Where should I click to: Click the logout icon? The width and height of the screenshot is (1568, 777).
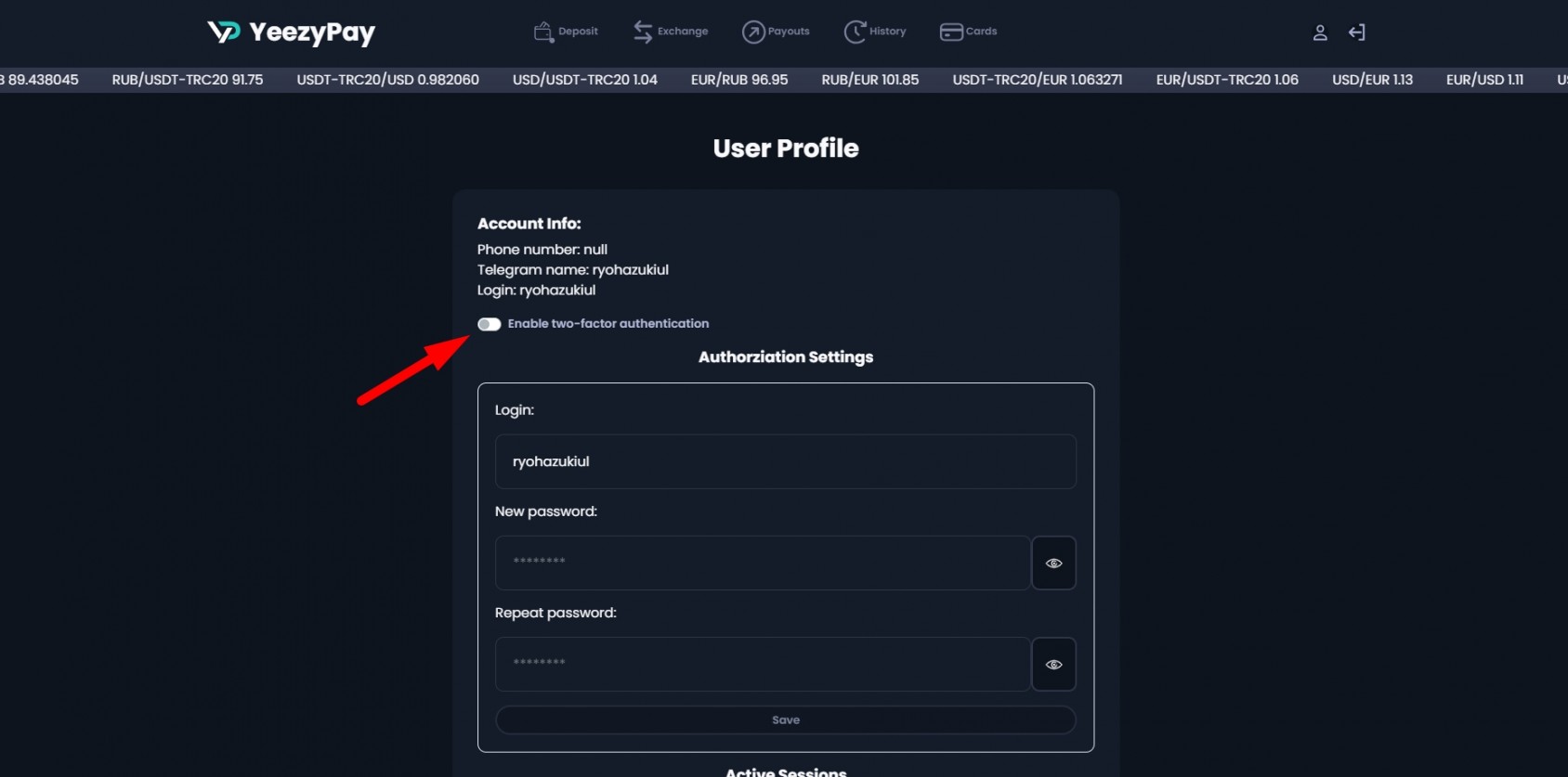pyautogui.click(x=1357, y=32)
